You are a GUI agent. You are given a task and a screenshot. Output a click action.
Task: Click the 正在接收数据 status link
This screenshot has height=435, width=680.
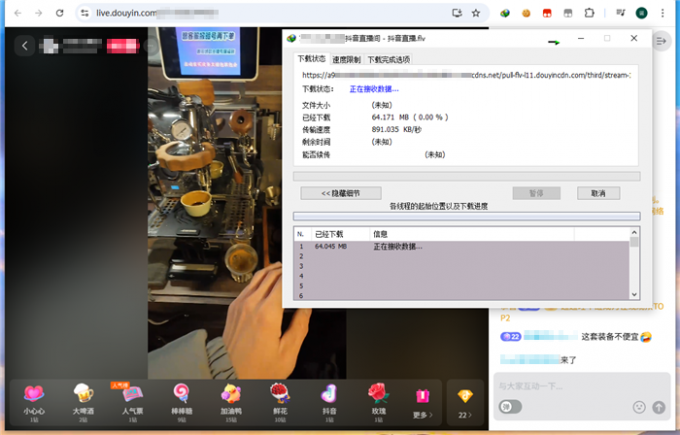coord(374,89)
